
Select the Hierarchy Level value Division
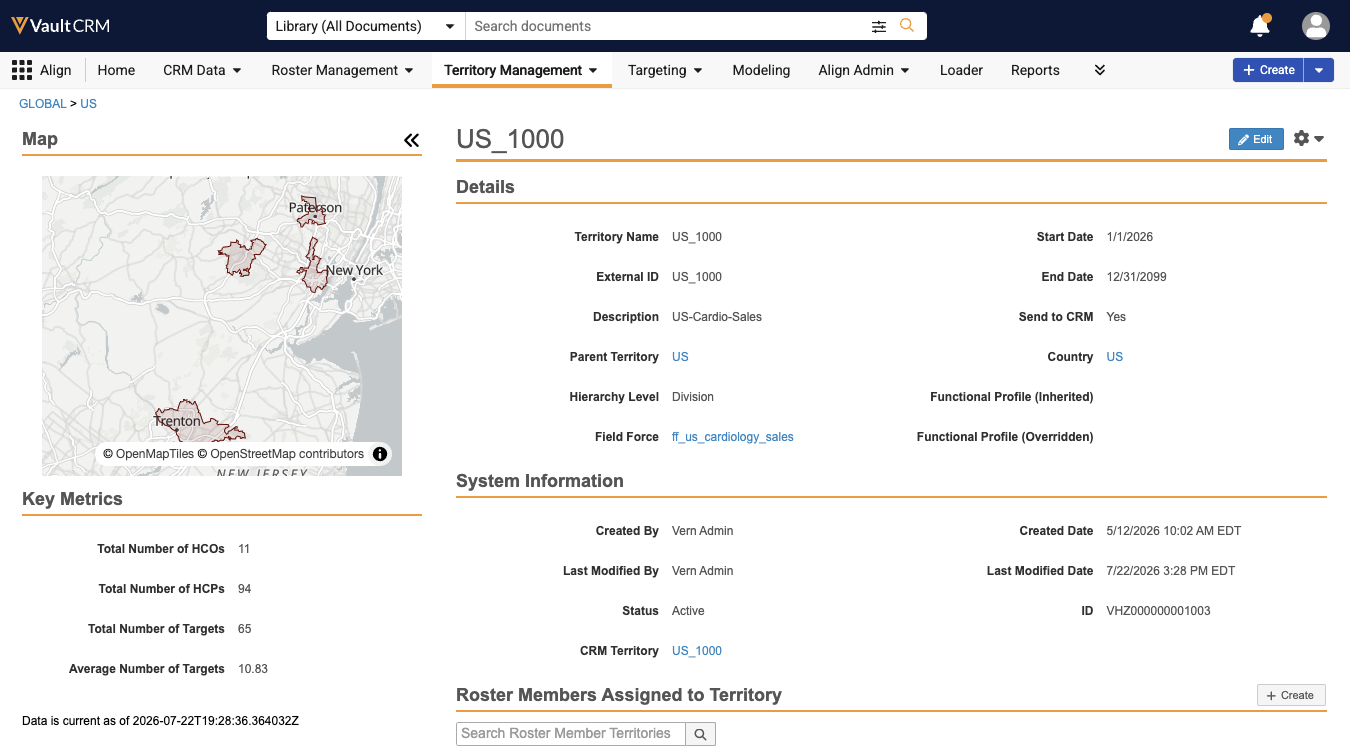pos(693,397)
